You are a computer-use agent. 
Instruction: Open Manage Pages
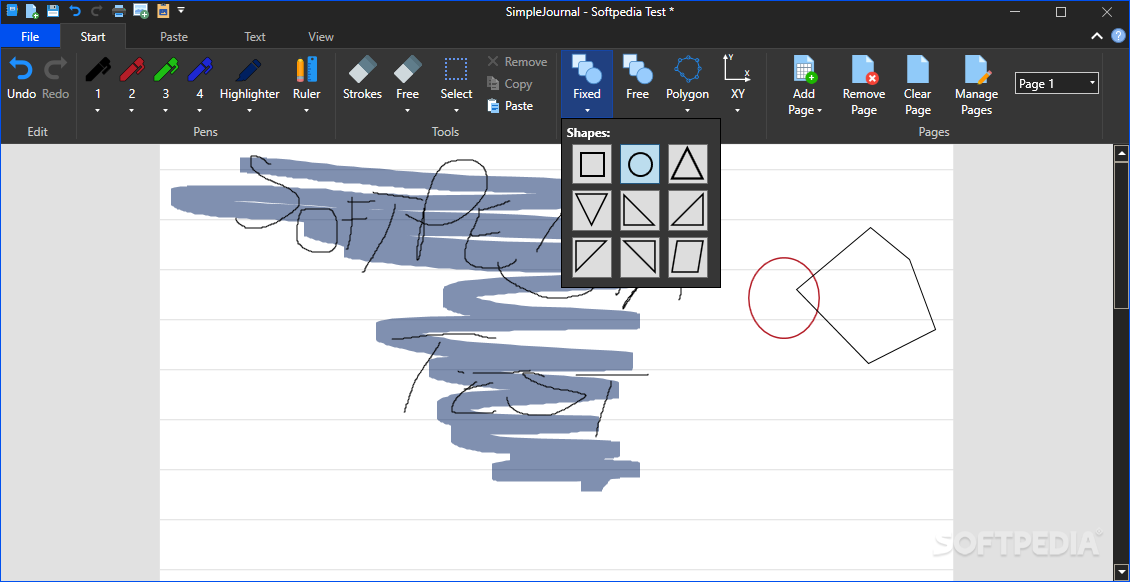pos(976,85)
